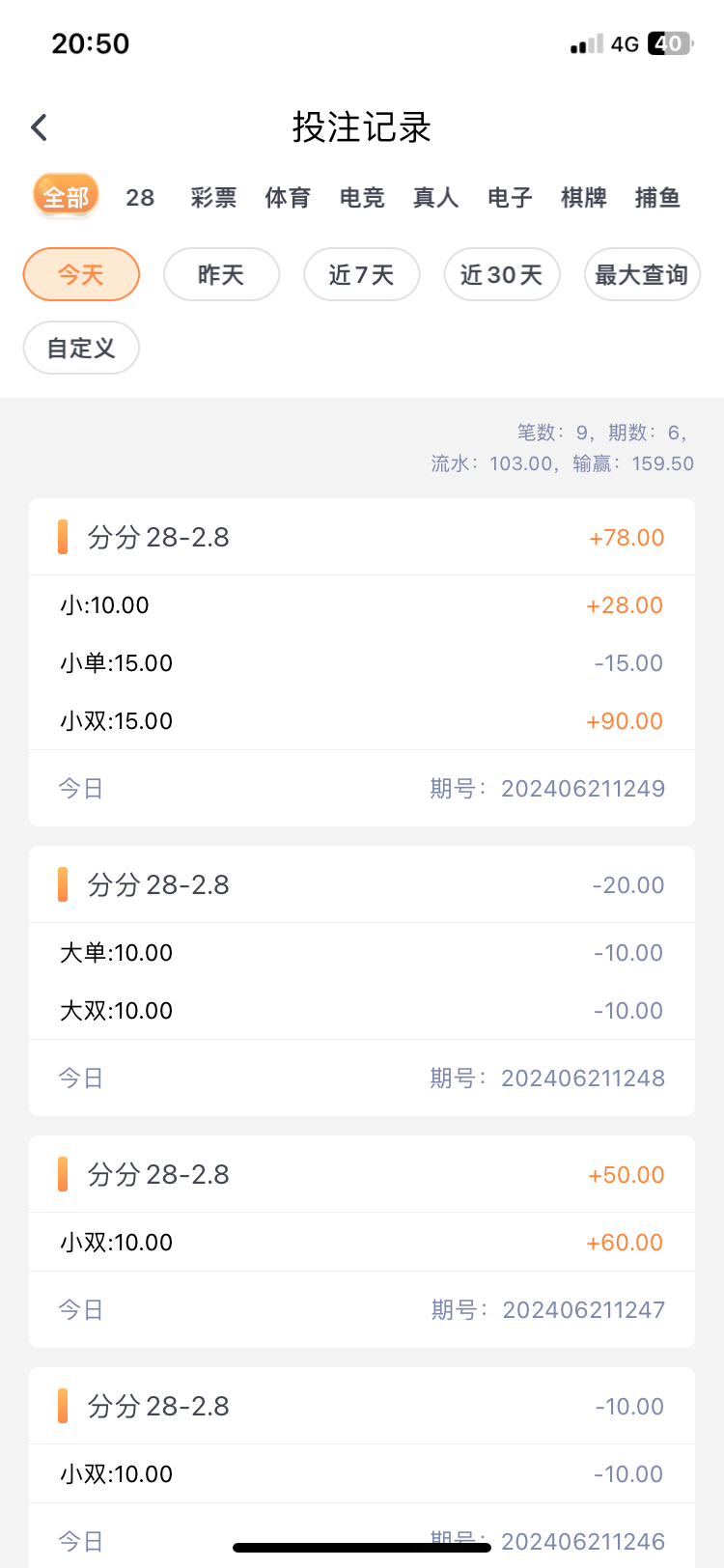Viewport: 724px width, 1568px height.
Task: Switch to the 28 category tab
Action: coord(140,198)
